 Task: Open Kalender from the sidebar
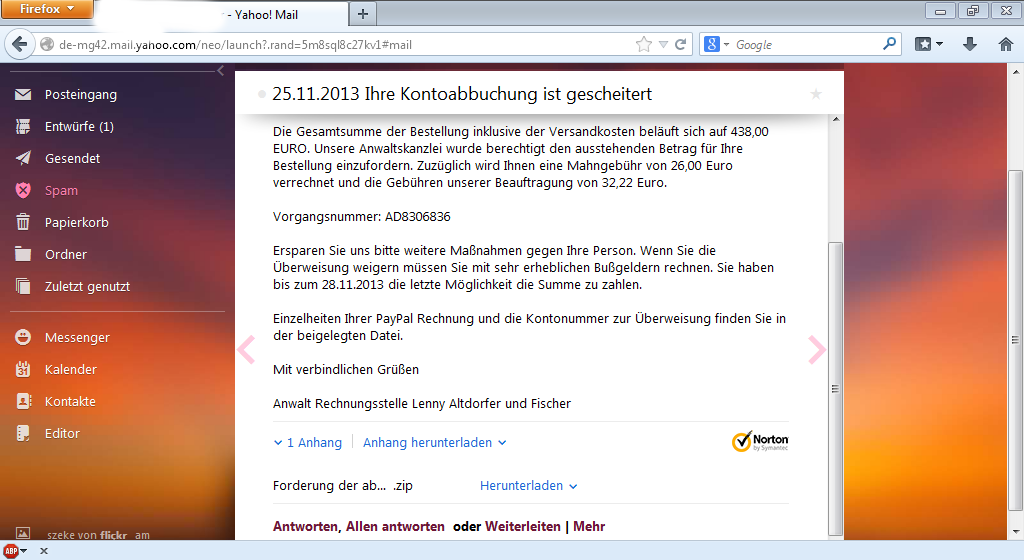pos(70,370)
